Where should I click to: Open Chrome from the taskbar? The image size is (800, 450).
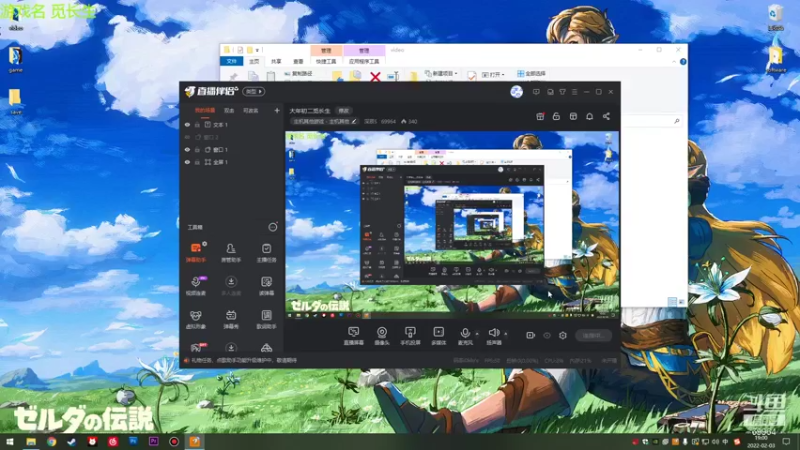pos(52,441)
